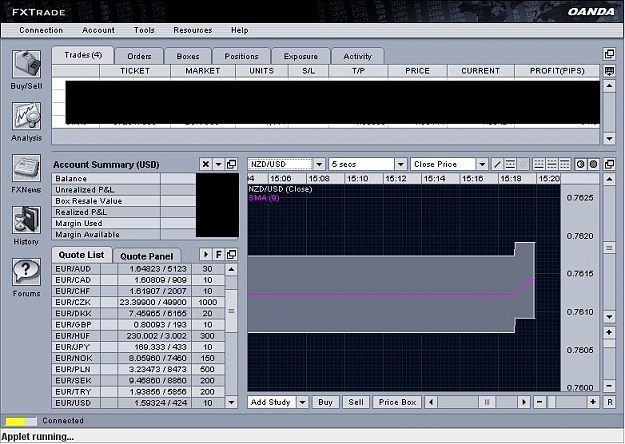Click the half-filled circle chart icon
The width and height of the screenshot is (625, 444).
pyautogui.click(x=581, y=164)
